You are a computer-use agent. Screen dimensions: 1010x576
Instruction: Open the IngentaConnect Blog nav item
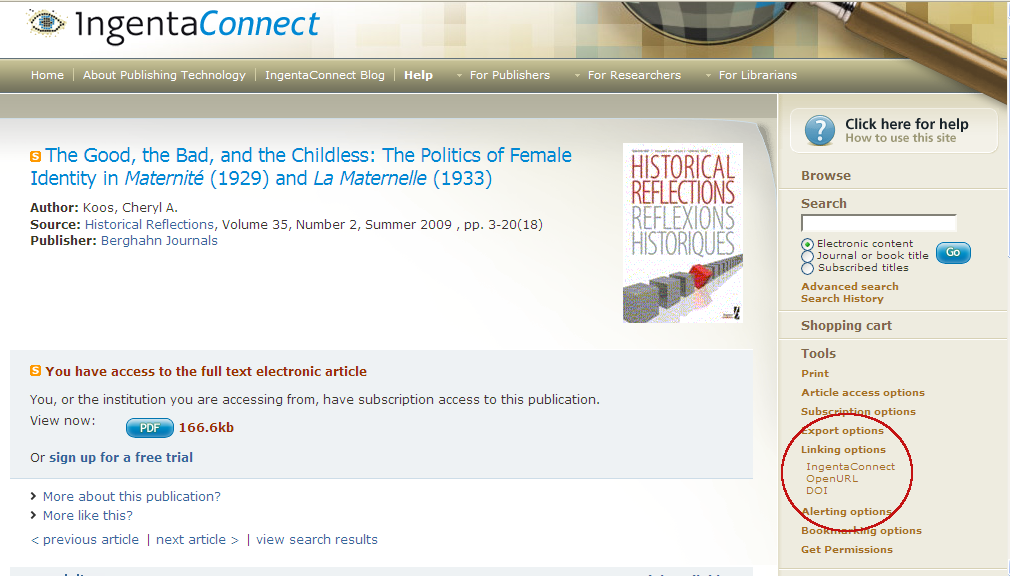point(325,75)
